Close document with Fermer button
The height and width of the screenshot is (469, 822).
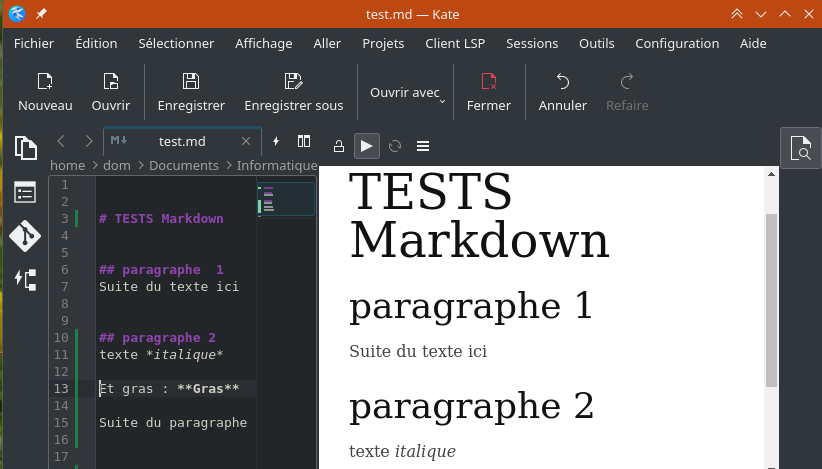(489, 93)
